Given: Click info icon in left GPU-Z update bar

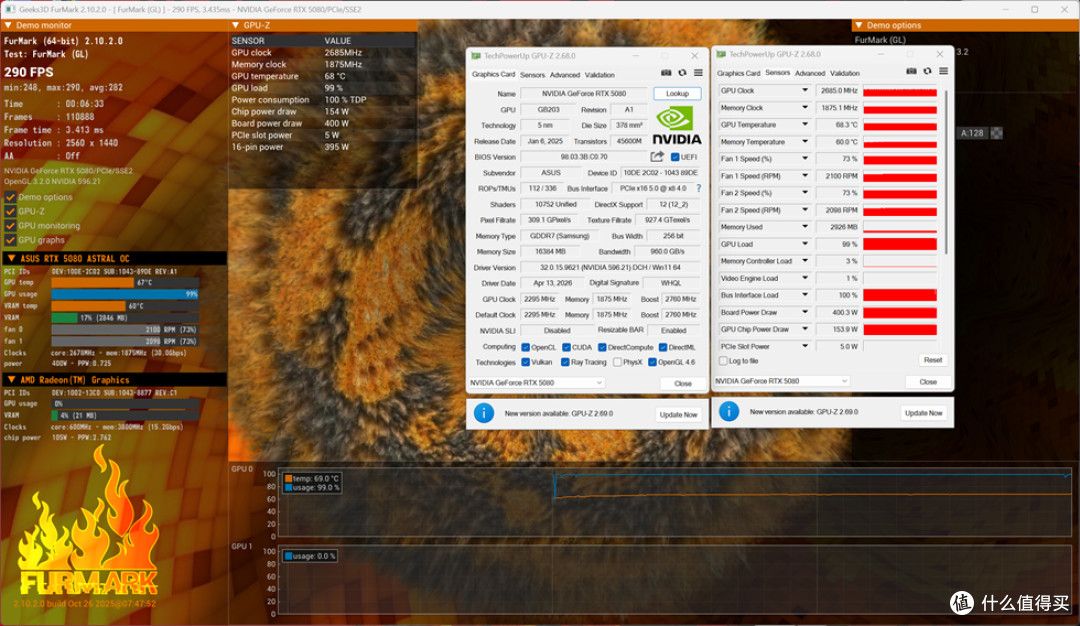Looking at the screenshot, I should tap(484, 413).
